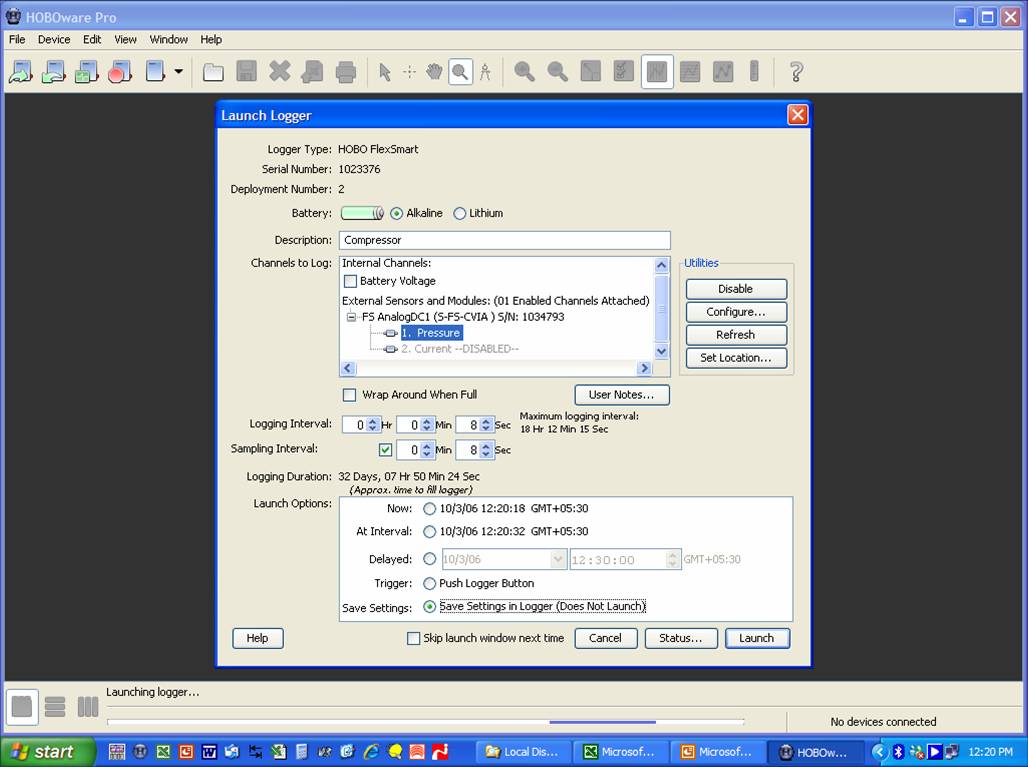Open toolbar dropdown arrow beside device icons

click(x=179, y=72)
